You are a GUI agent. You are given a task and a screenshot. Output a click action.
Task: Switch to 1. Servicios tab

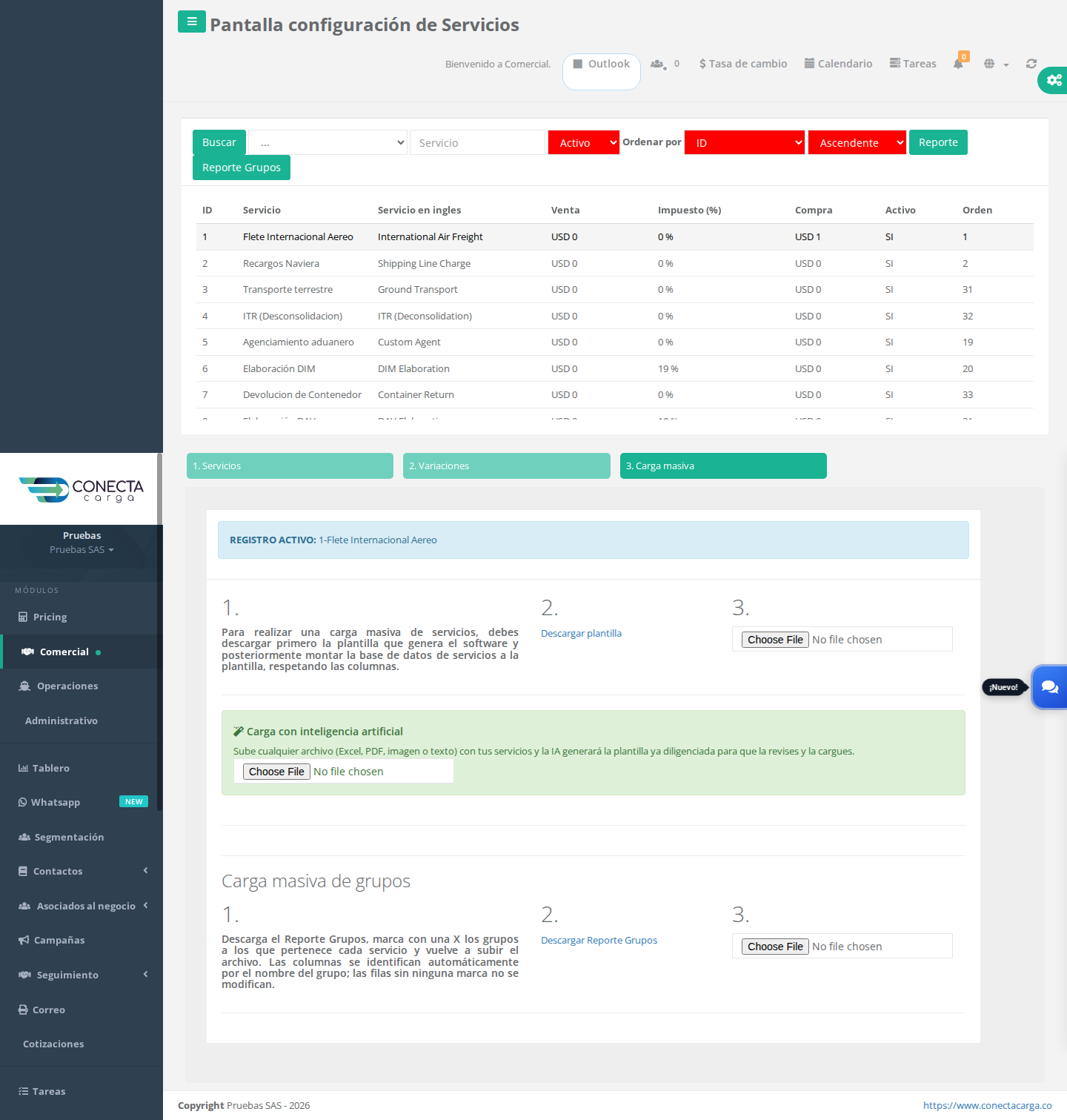click(290, 465)
